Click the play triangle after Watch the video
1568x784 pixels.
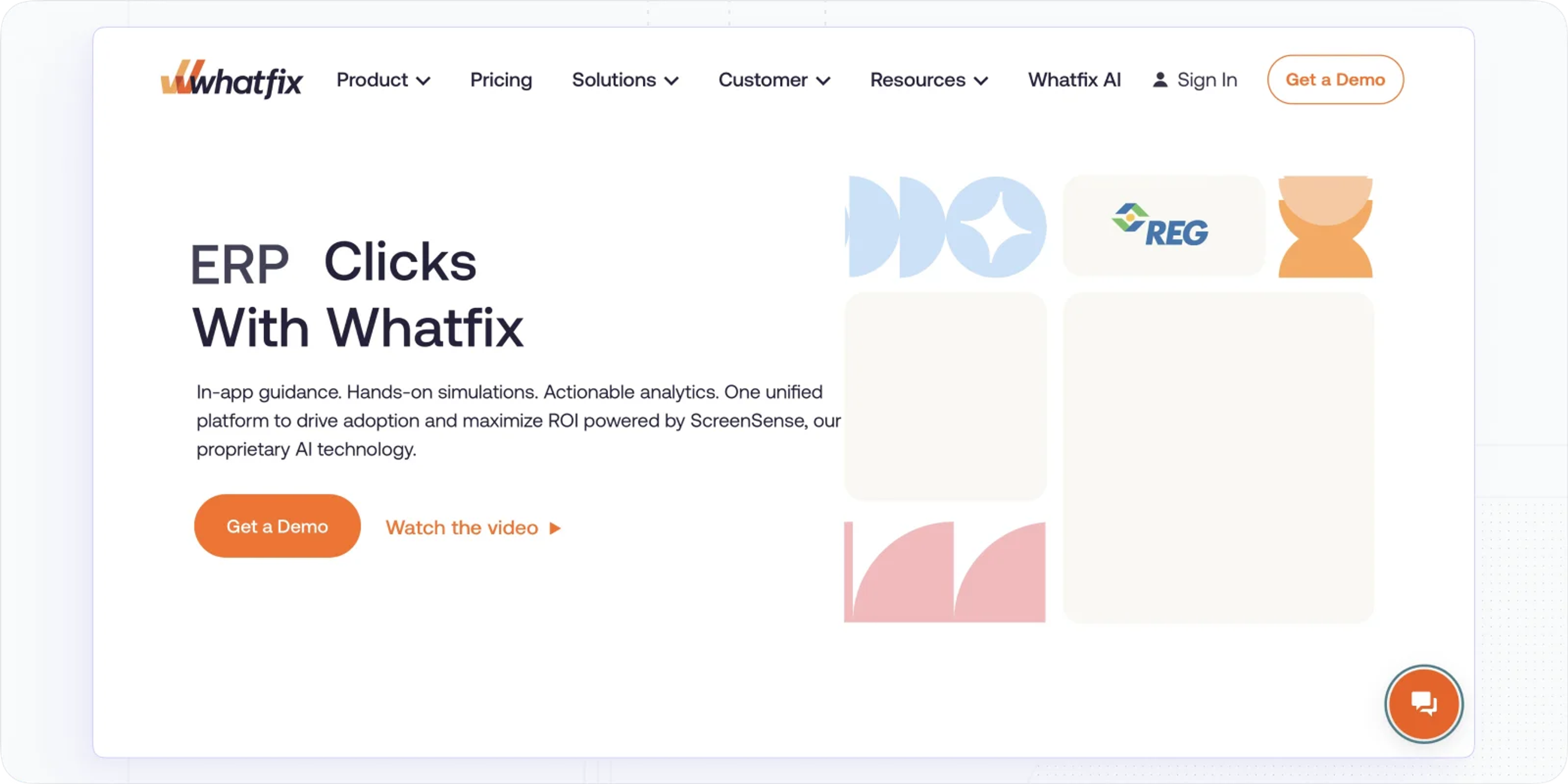coord(555,528)
